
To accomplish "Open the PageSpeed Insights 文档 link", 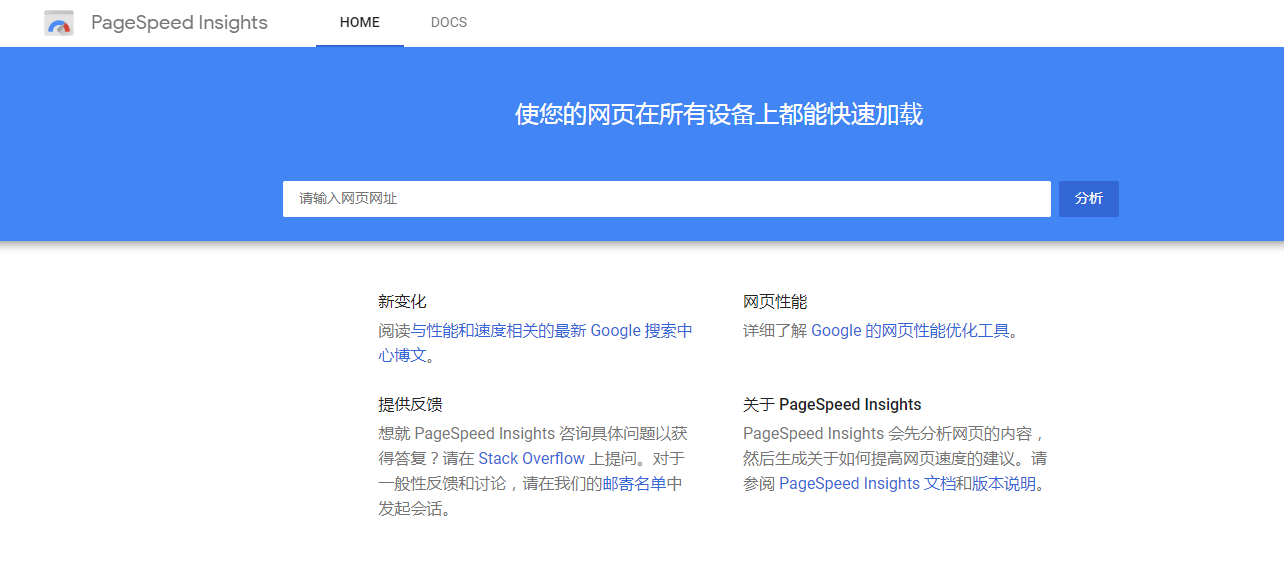I will 867,484.
